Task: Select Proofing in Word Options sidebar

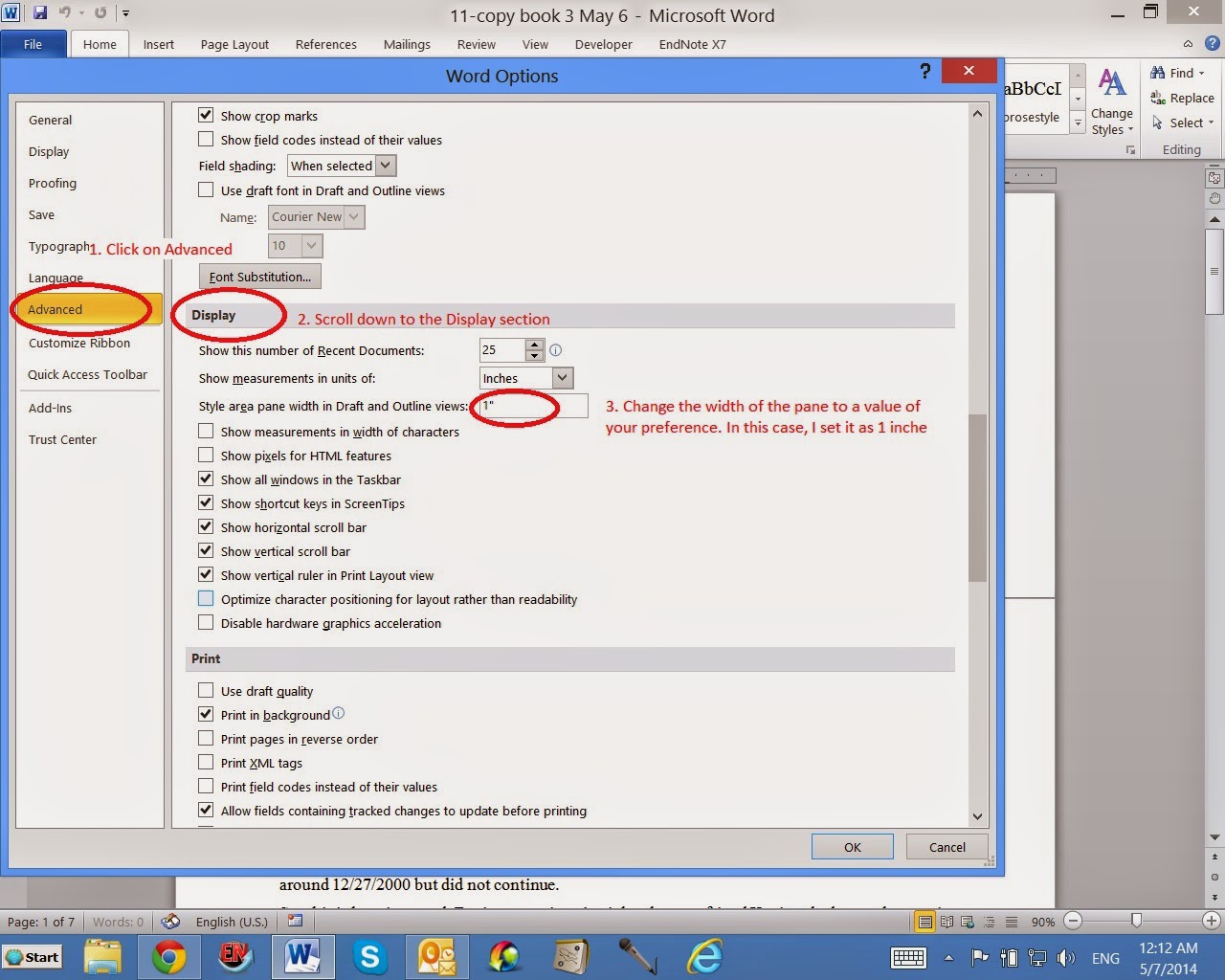Action: pos(89,183)
